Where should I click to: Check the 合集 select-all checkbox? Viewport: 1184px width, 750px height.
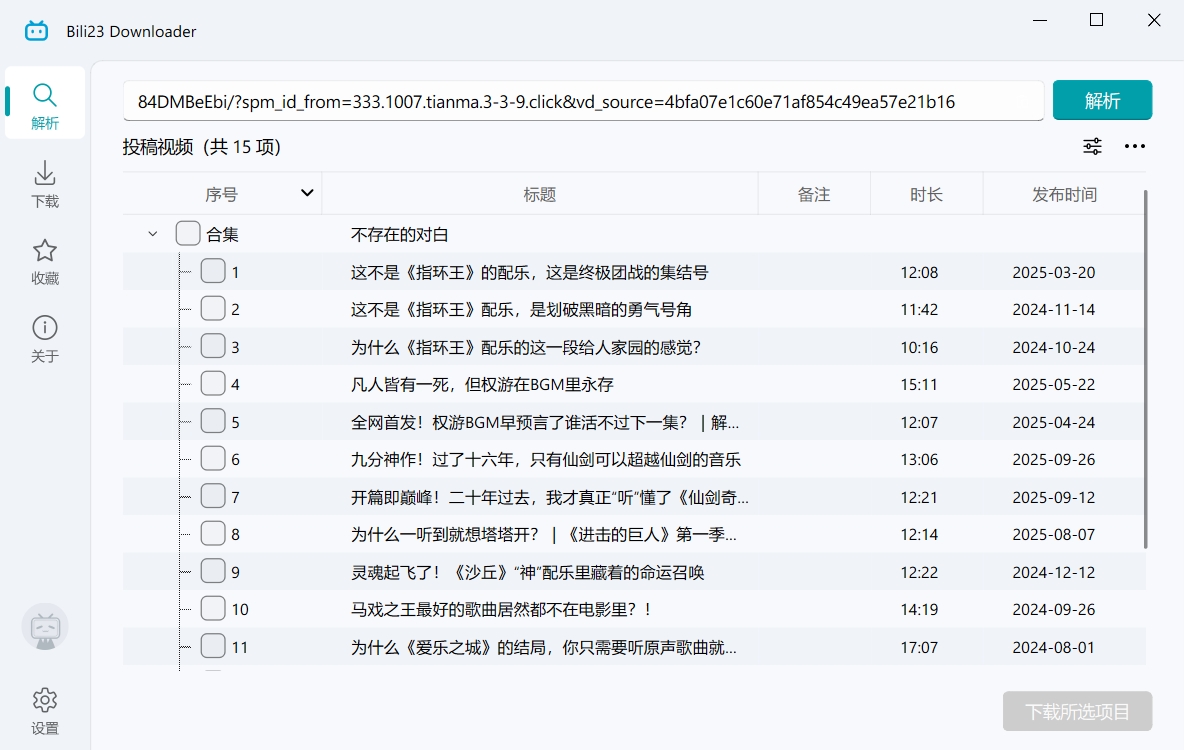pos(187,232)
